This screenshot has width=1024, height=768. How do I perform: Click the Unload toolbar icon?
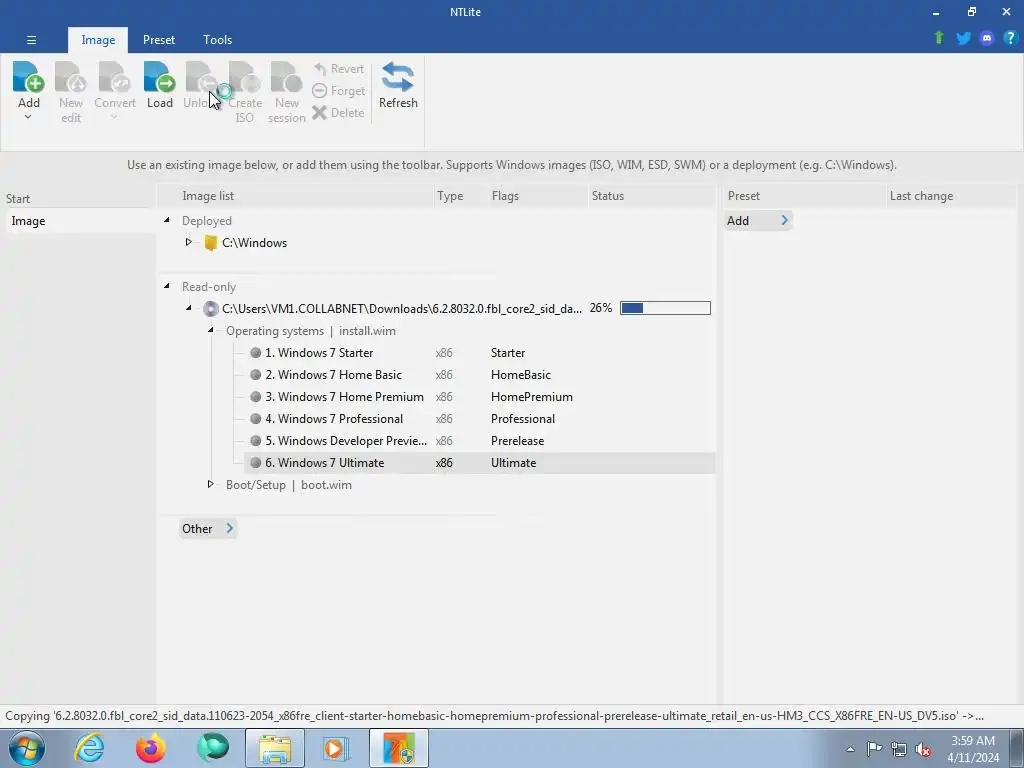pos(201,77)
